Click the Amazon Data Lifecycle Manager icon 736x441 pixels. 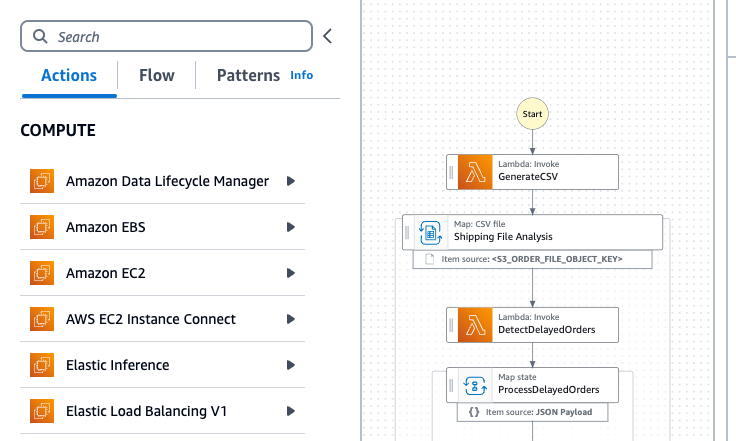42,181
